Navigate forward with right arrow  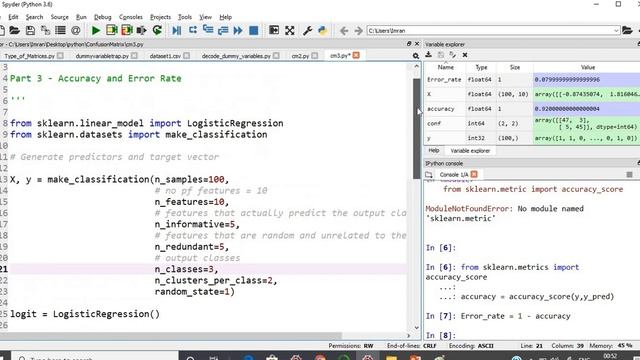[358, 31]
